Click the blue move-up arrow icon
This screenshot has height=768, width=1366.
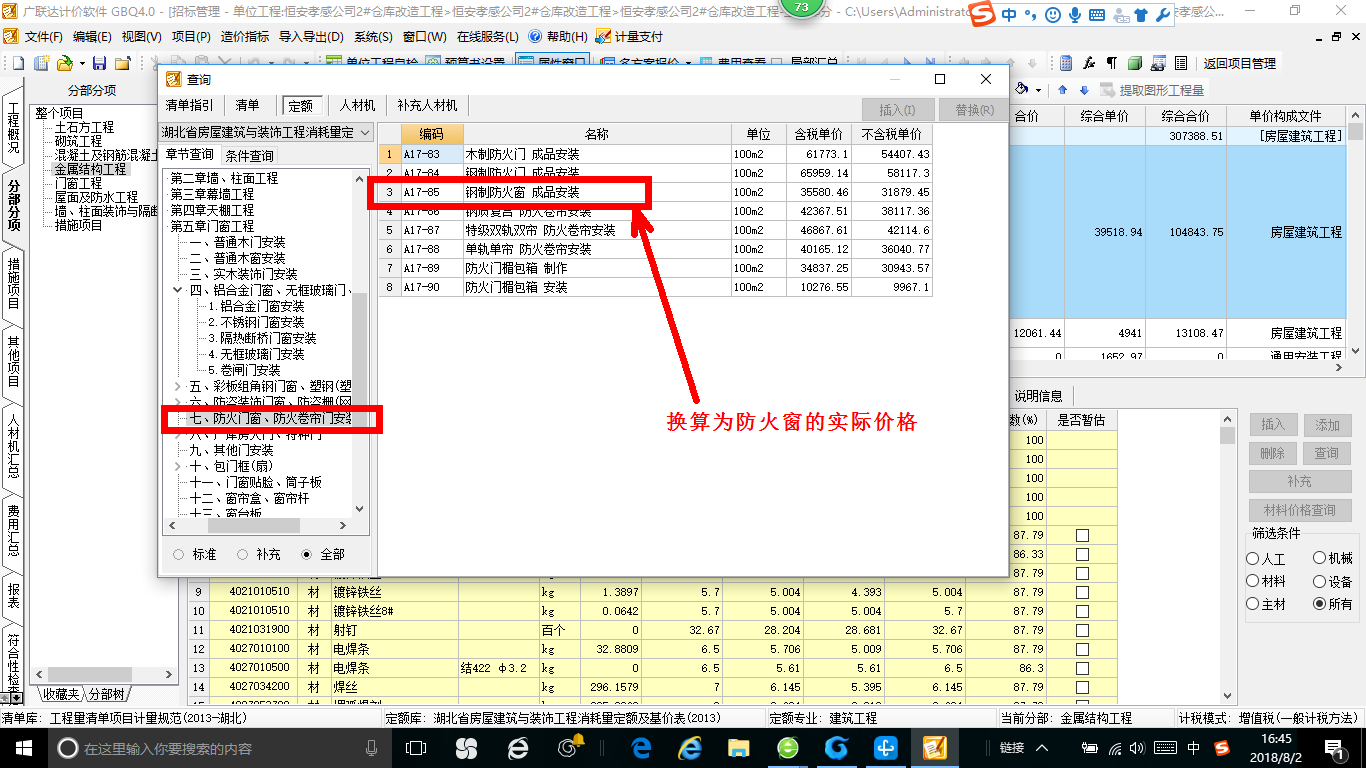click(1062, 90)
